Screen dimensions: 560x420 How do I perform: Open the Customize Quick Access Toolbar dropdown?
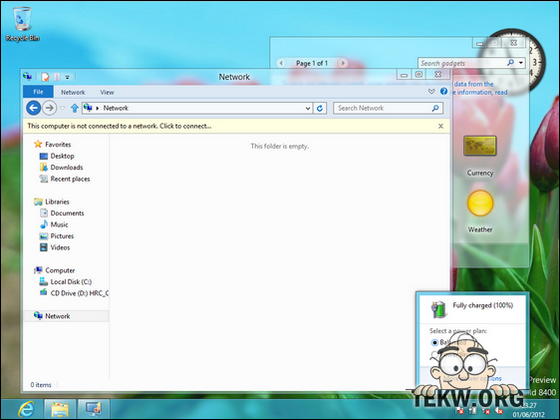pos(68,77)
